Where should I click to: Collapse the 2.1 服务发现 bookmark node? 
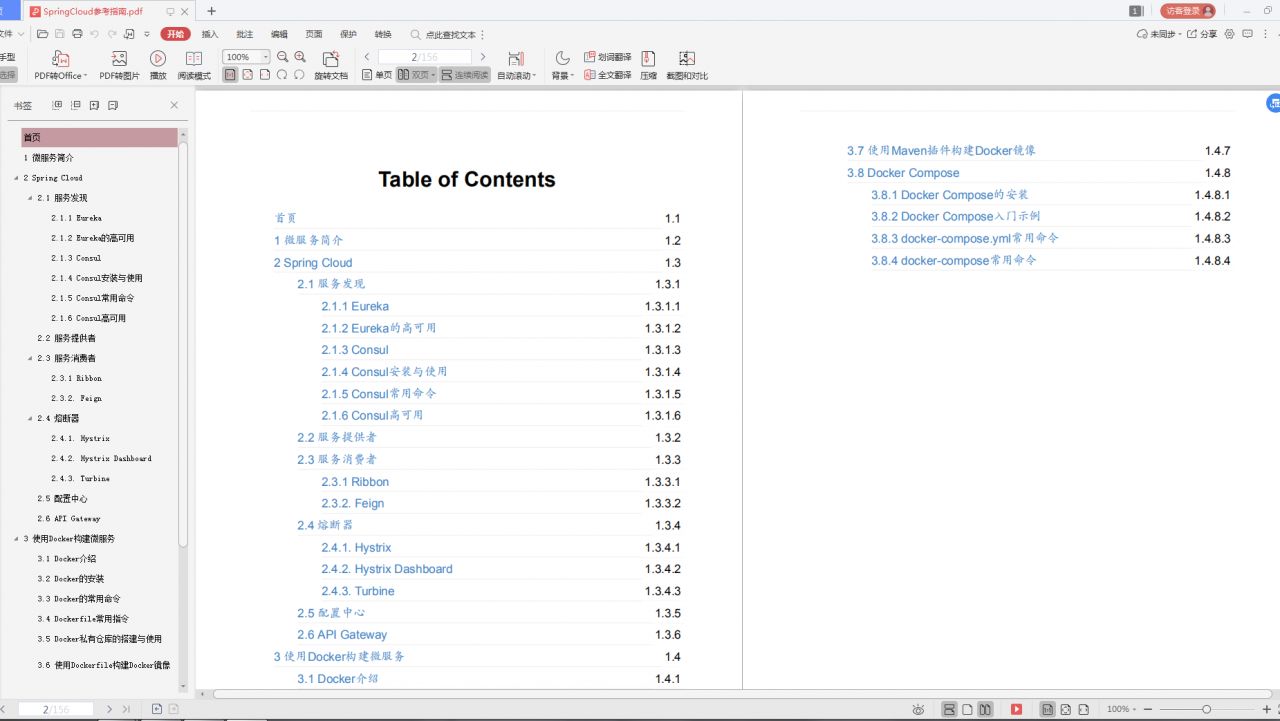click(x=30, y=198)
